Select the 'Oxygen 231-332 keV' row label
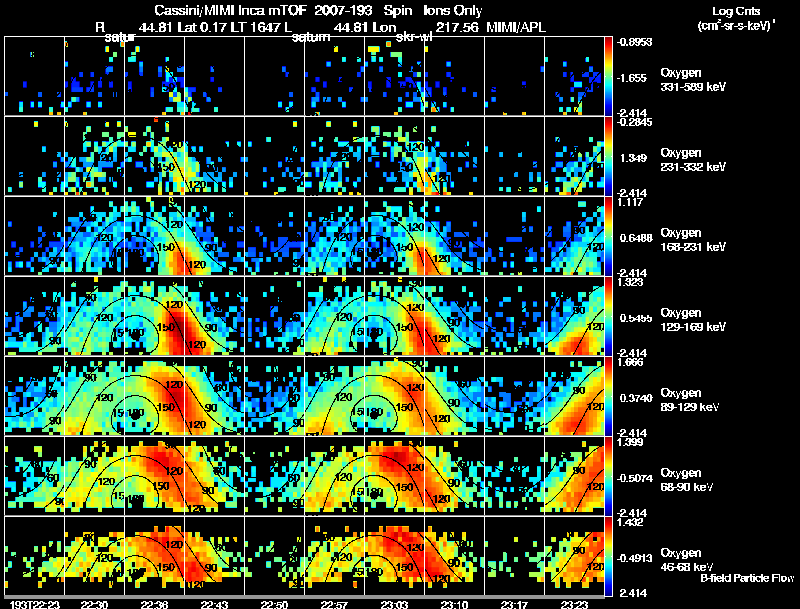800x609 pixels. [x=693, y=160]
